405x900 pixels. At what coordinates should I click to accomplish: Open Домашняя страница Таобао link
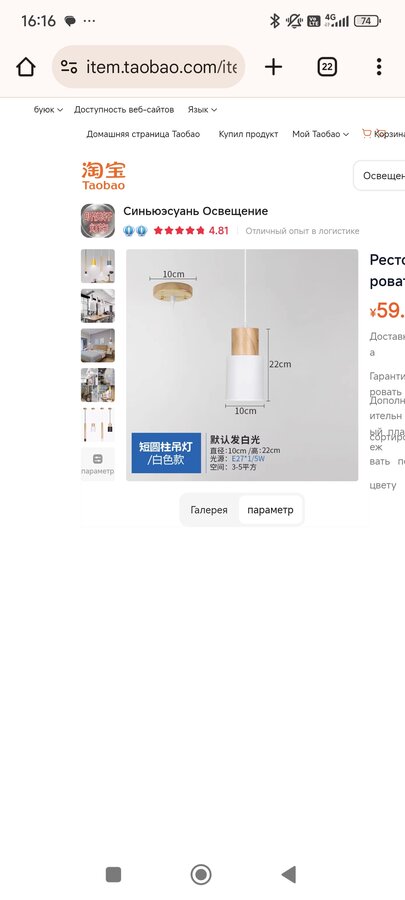tap(143, 134)
